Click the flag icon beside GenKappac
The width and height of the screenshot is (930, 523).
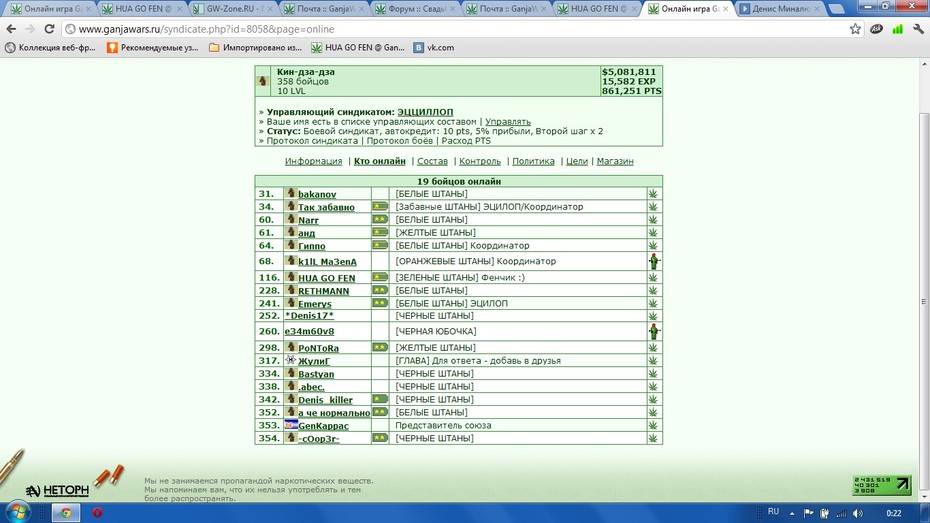[x=291, y=425]
